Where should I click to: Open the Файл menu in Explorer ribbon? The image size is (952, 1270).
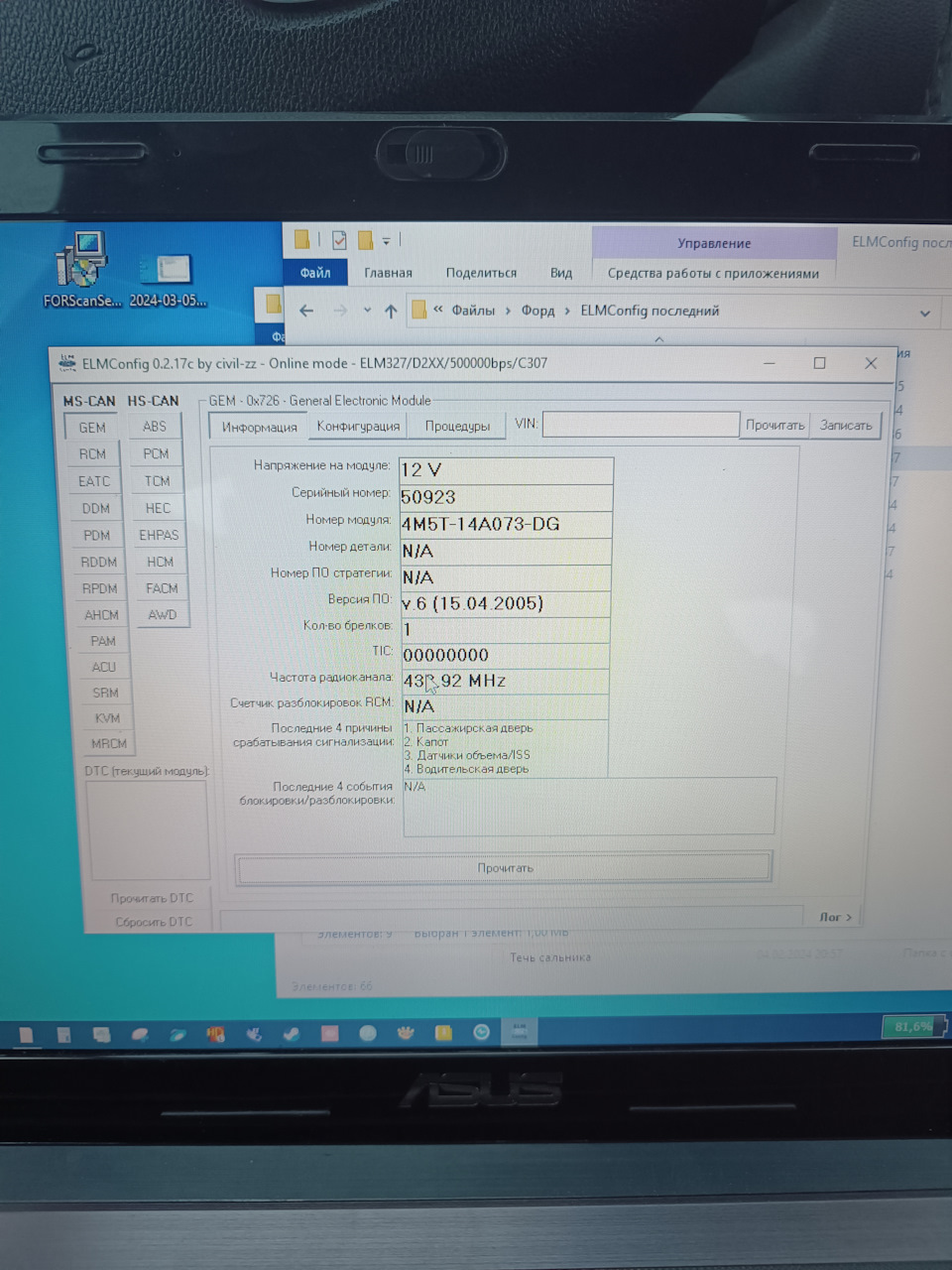click(x=315, y=273)
